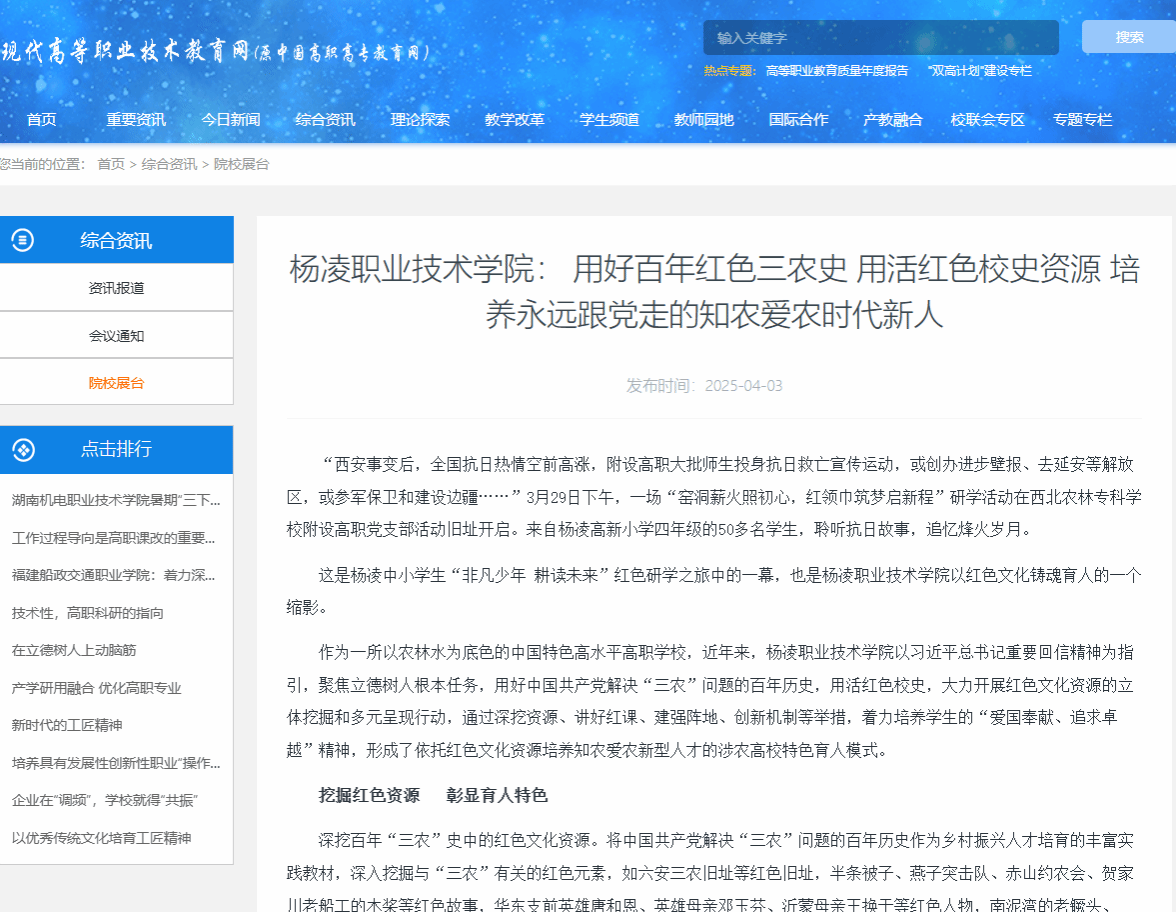The height and width of the screenshot is (912, 1176).
Task: Click 综合资讯 in the breadcrumb path
Action: point(169,164)
